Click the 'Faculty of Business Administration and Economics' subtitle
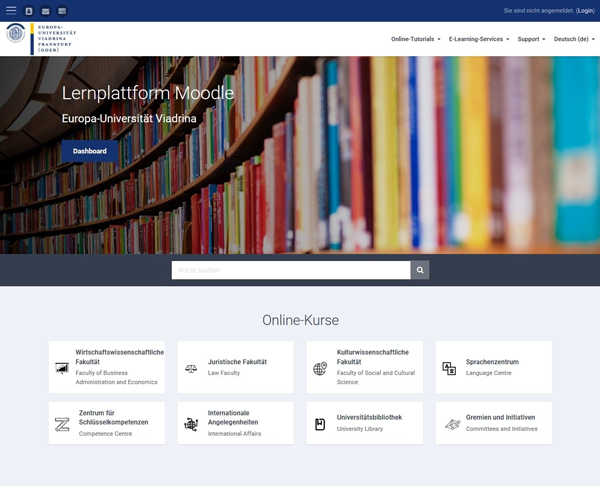This screenshot has height=486, width=600. [x=116, y=377]
